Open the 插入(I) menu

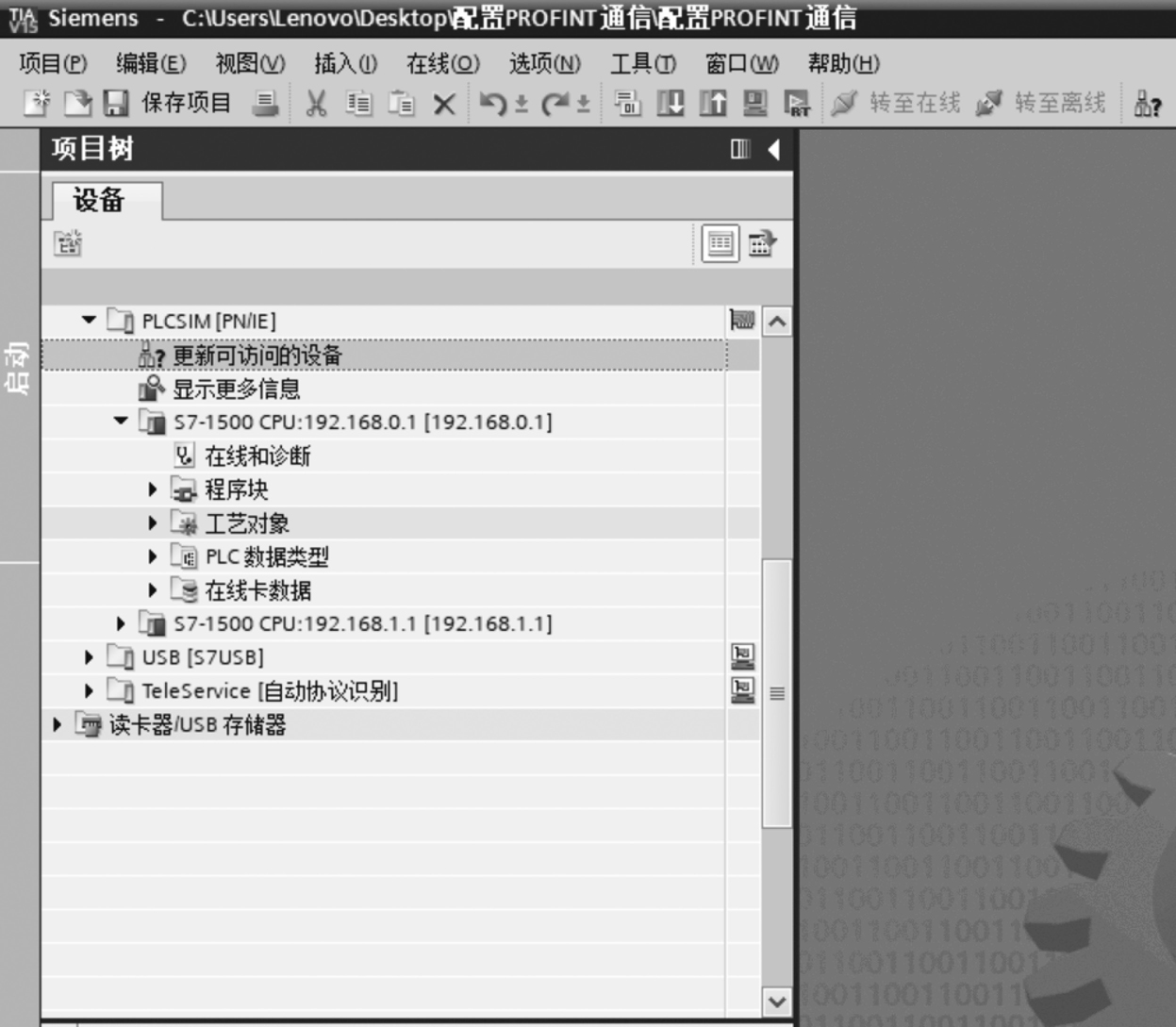point(345,63)
